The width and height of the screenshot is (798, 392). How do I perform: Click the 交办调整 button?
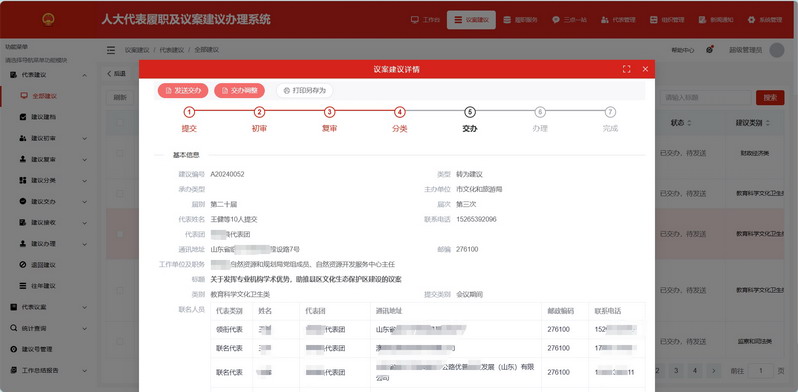pos(239,91)
